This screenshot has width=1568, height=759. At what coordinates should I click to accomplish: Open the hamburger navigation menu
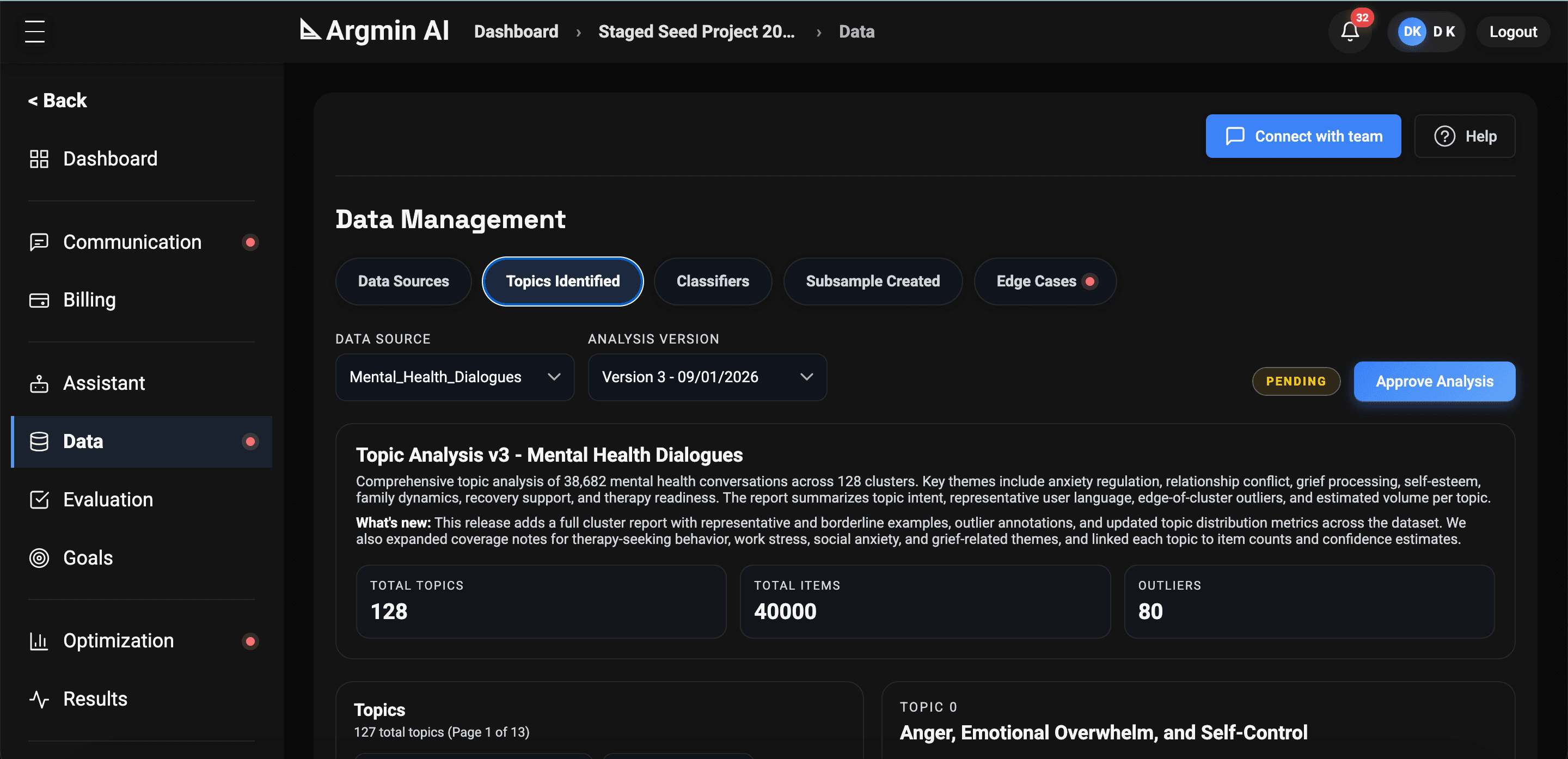coord(35,32)
